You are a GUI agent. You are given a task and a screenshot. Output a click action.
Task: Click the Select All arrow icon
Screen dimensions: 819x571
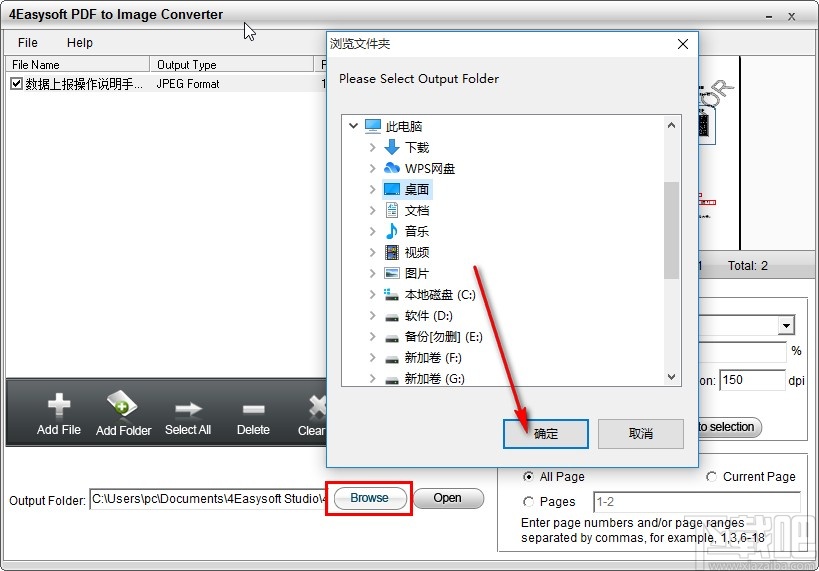pos(188,409)
